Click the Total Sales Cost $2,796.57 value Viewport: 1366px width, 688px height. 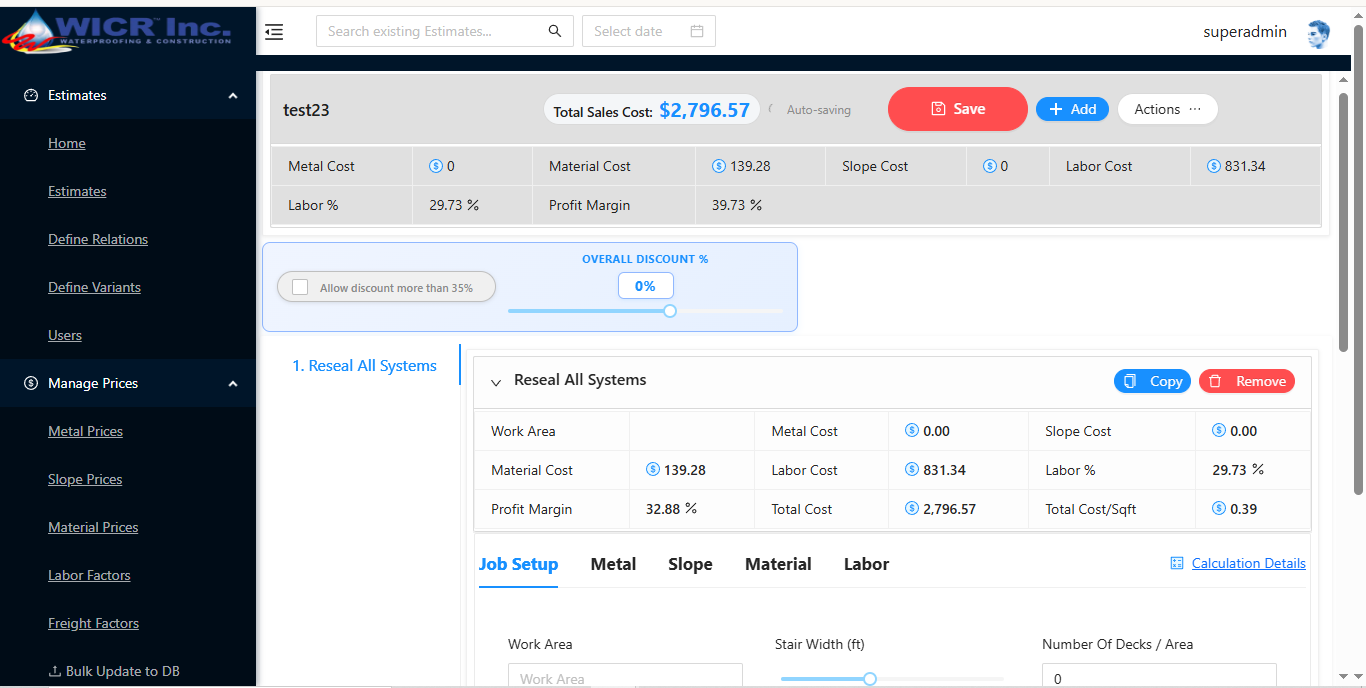(704, 110)
